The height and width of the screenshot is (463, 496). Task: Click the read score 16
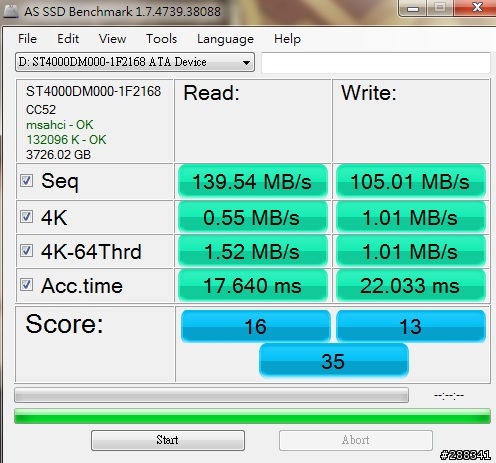[256, 326]
